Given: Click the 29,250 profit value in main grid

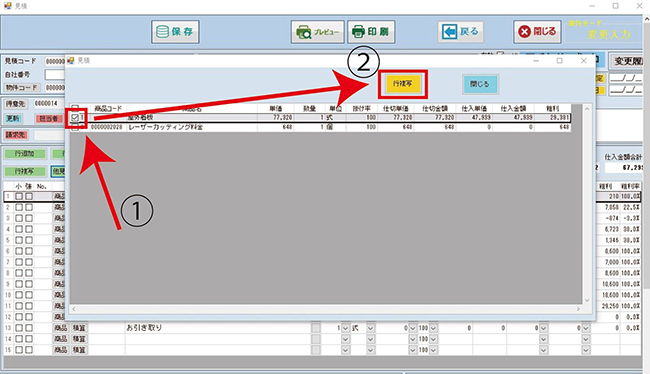Looking at the screenshot, I should tap(609, 306).
